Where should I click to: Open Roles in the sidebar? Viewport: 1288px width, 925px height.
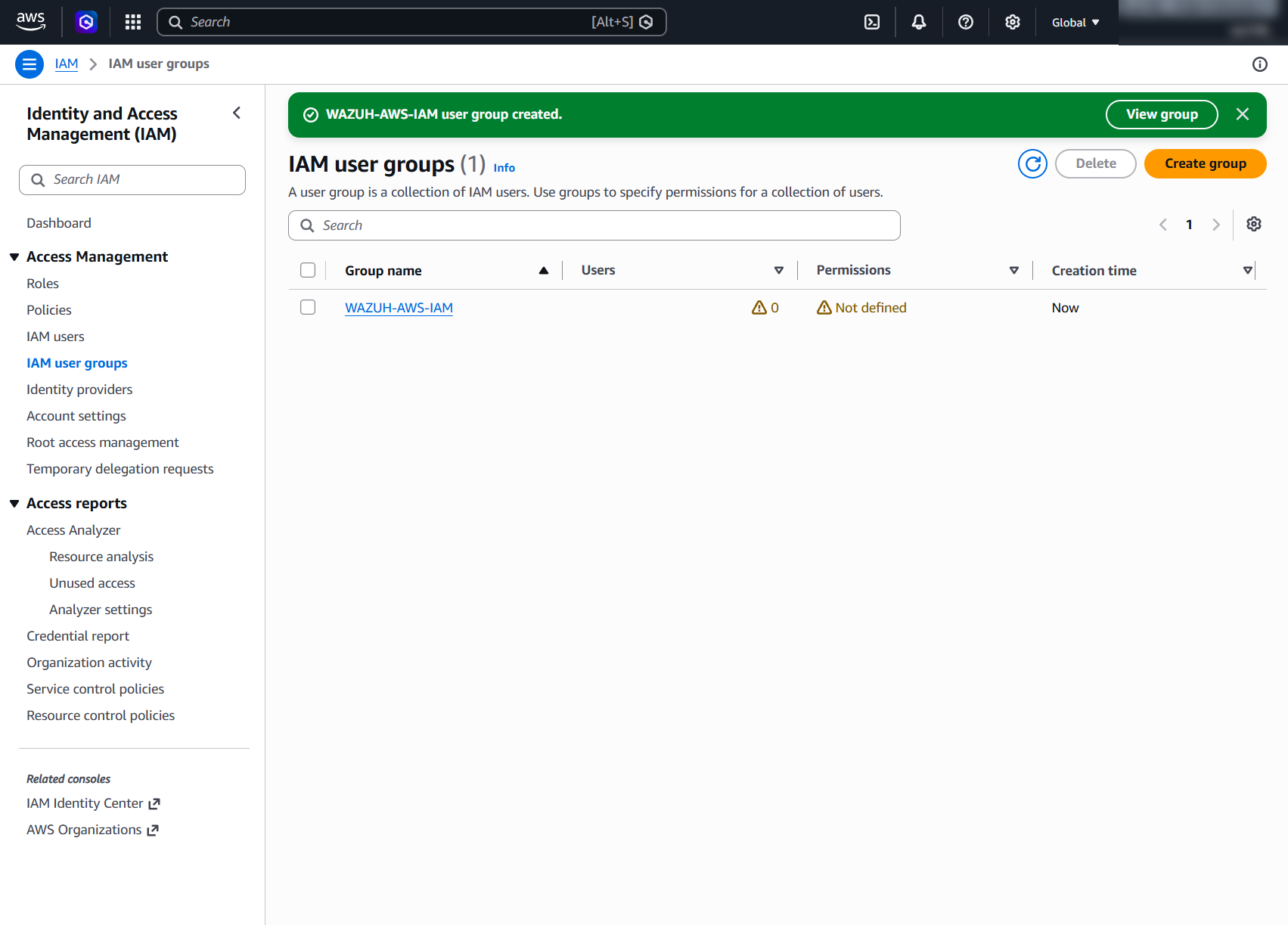pos(42,284)
